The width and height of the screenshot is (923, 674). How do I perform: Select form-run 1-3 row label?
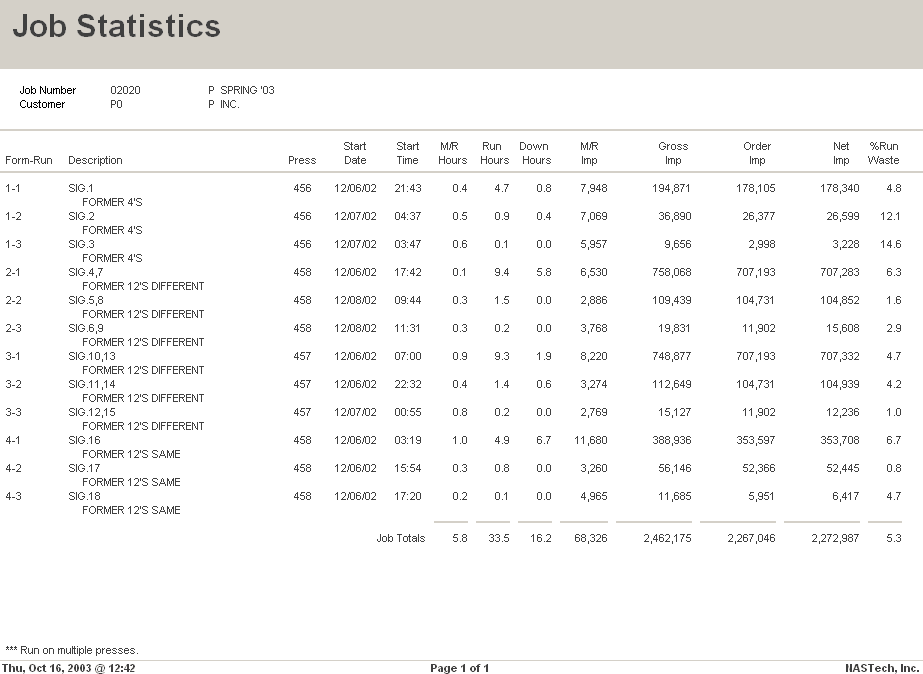point(13,244)
